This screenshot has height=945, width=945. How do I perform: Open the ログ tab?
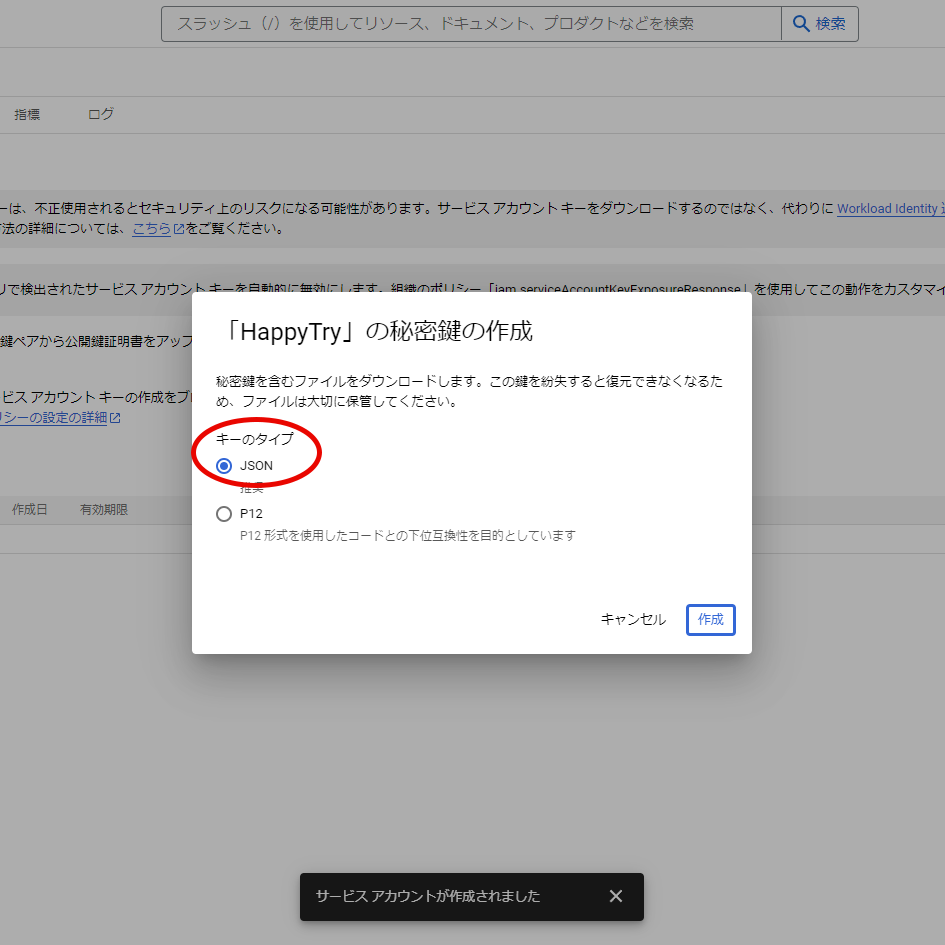click(x=101, y=115)
